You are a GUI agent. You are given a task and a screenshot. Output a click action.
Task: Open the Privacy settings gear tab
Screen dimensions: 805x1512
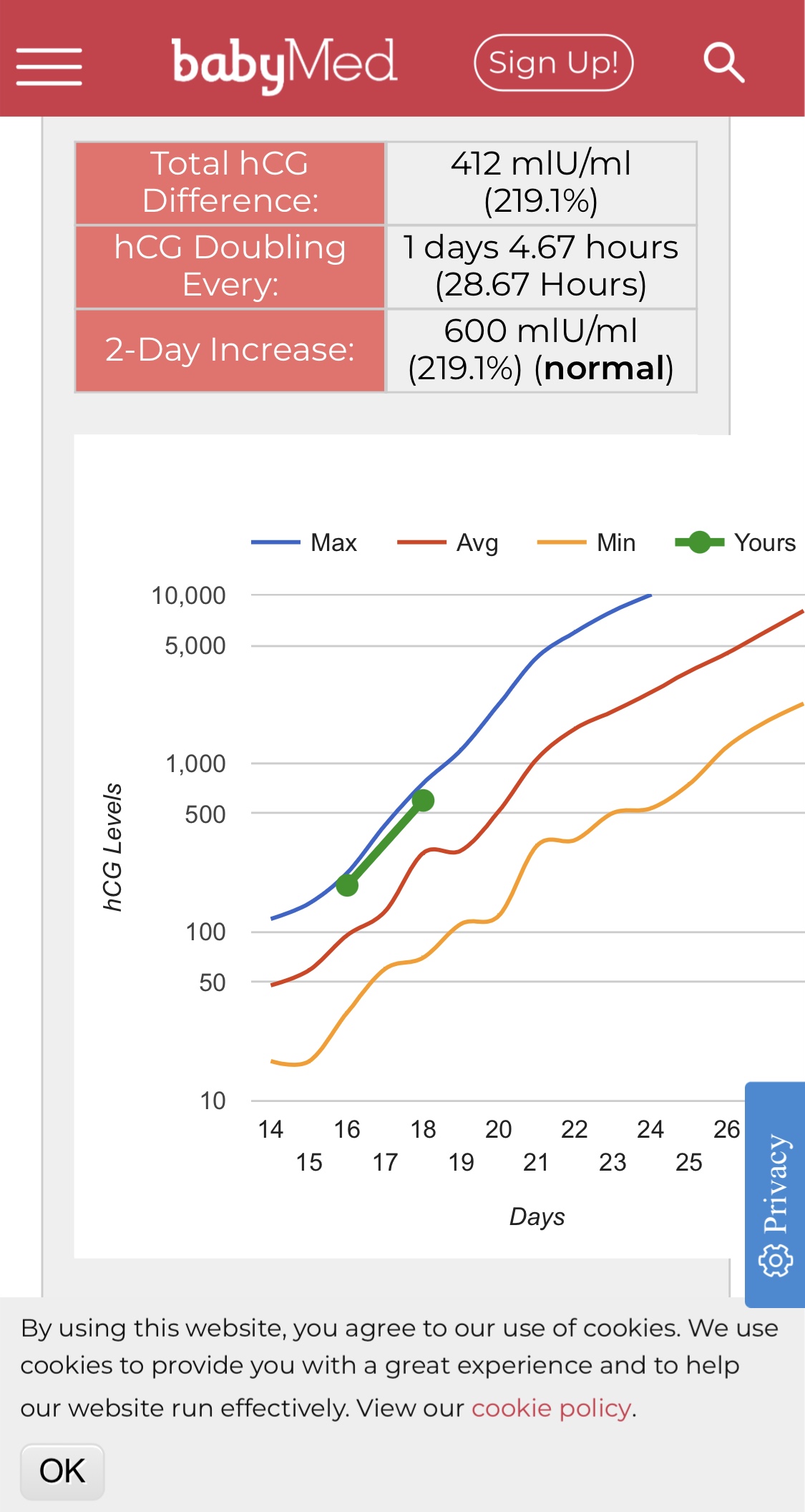775,1195
